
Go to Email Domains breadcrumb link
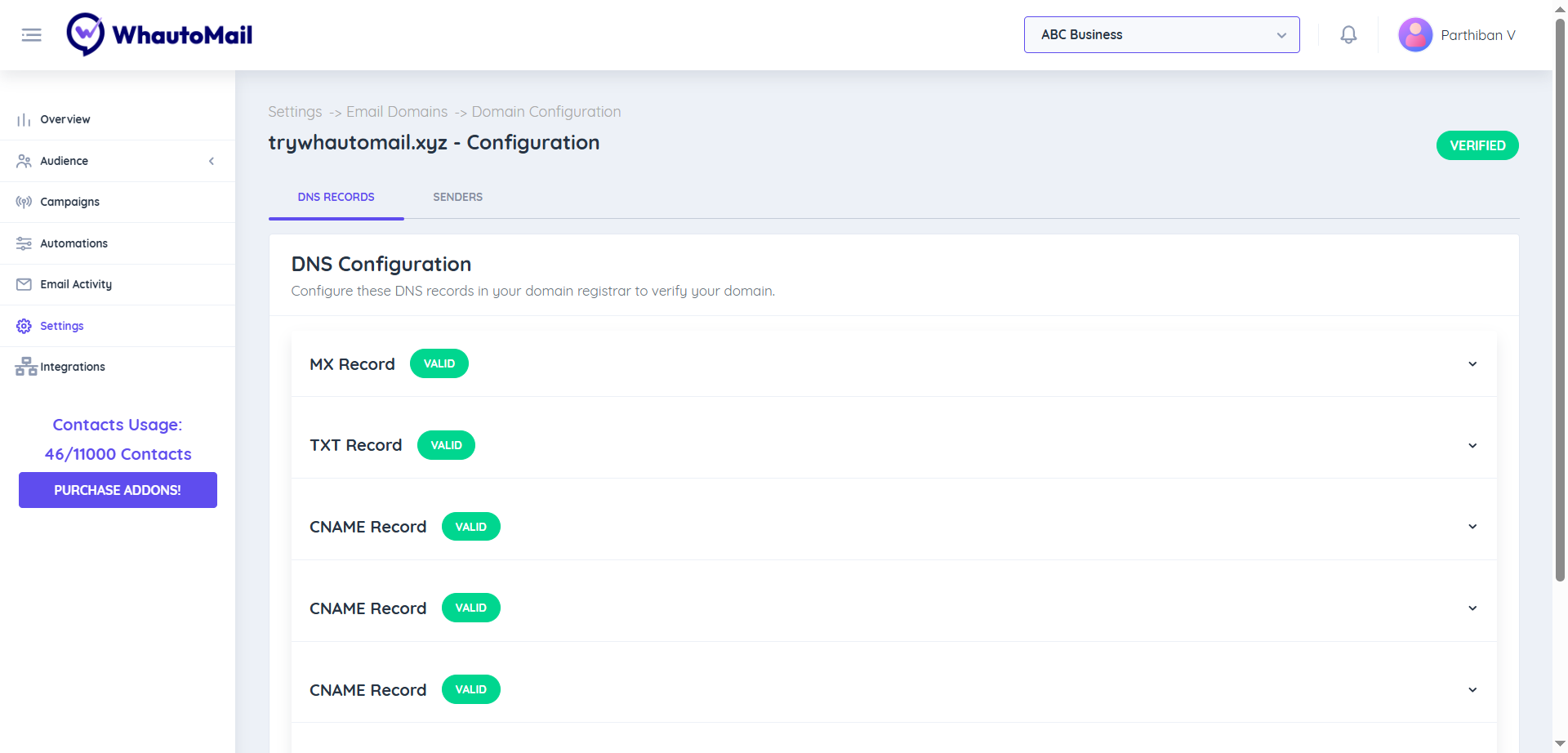point(397,112)
